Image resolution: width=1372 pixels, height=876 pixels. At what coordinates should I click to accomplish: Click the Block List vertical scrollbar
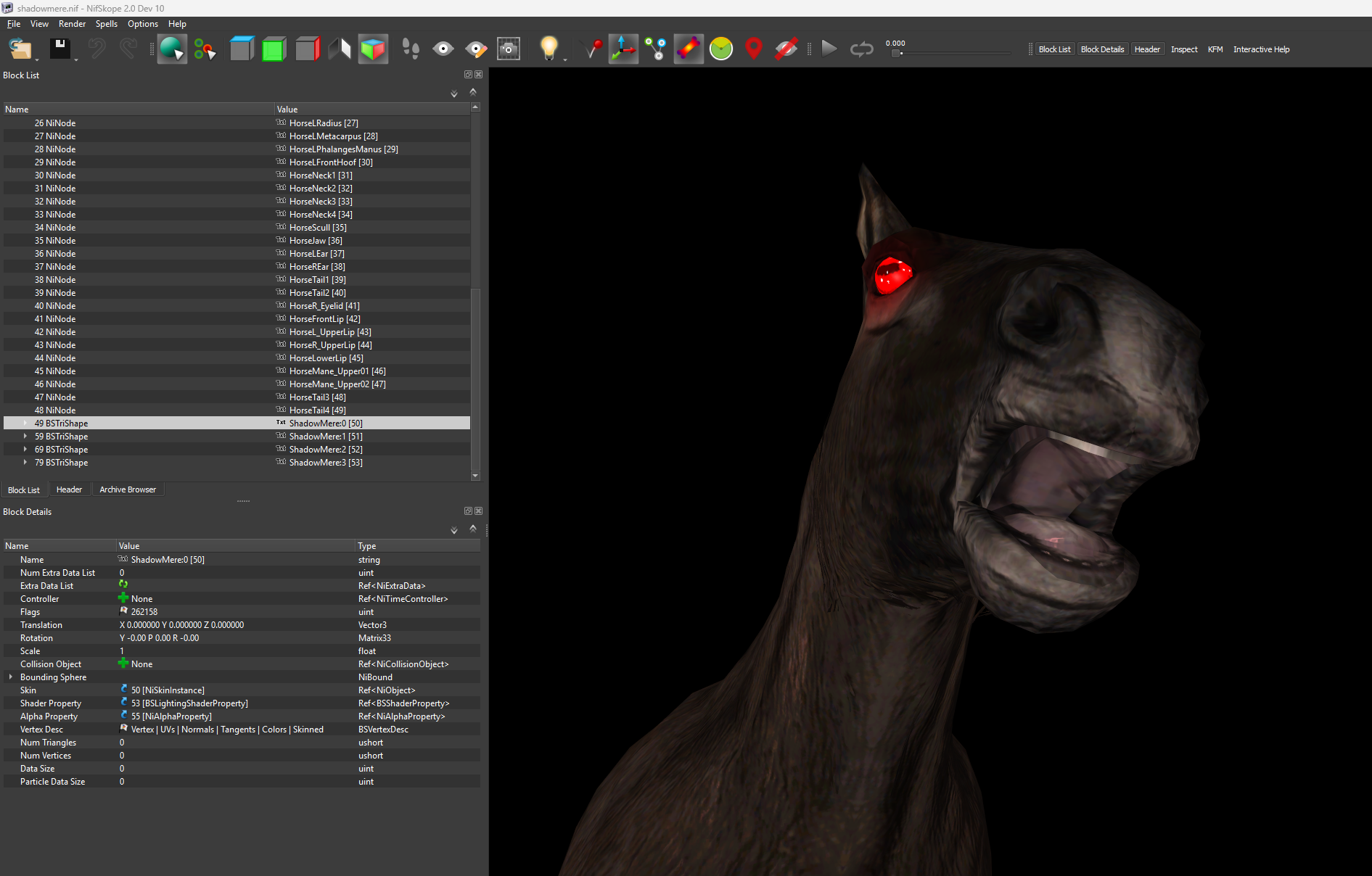(476, 291)
